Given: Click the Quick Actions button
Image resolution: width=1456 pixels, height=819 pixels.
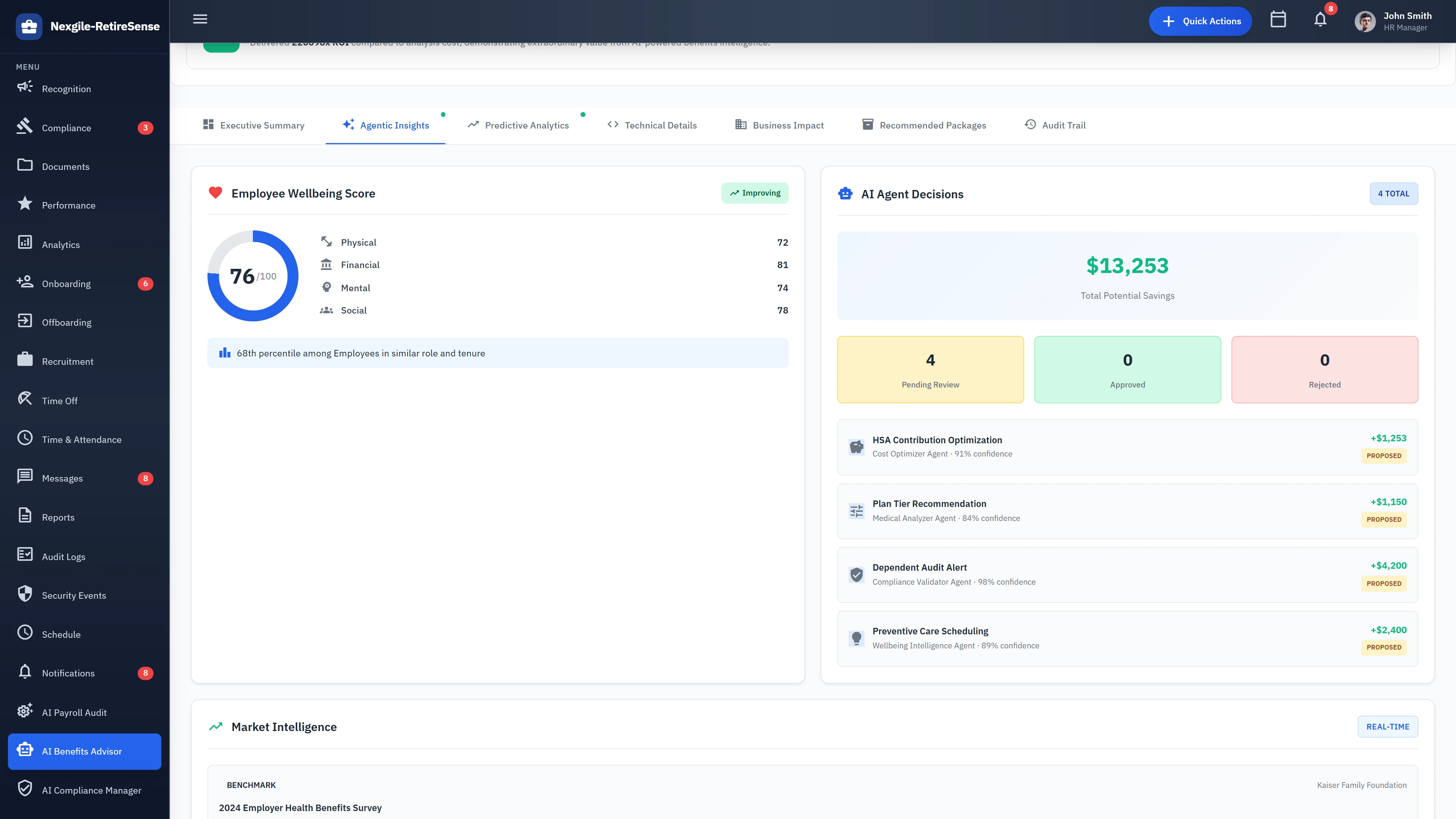Looking at the screenshot, I should pyautogui.click(x=1200, y=20).
